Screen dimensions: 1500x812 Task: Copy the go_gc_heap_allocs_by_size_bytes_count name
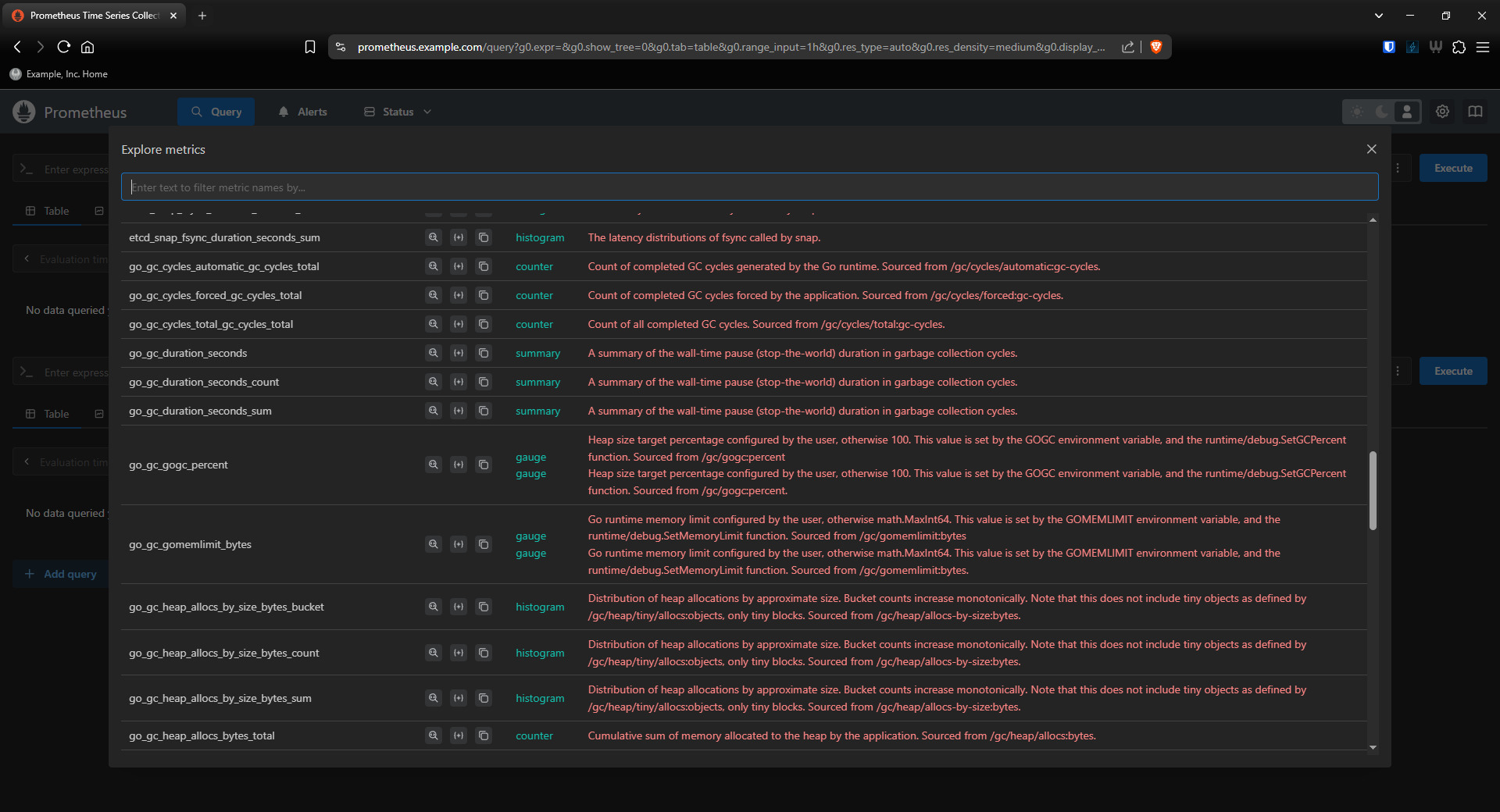tap(484, 653)
